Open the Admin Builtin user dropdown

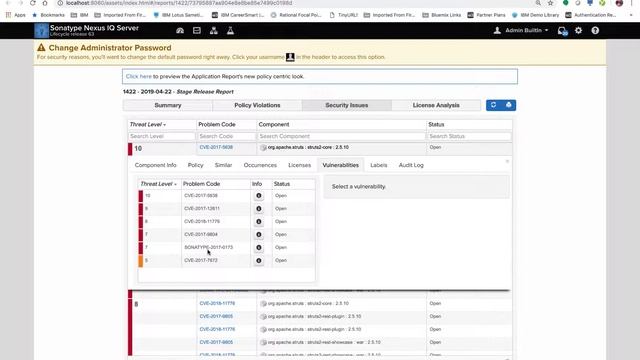521,31
